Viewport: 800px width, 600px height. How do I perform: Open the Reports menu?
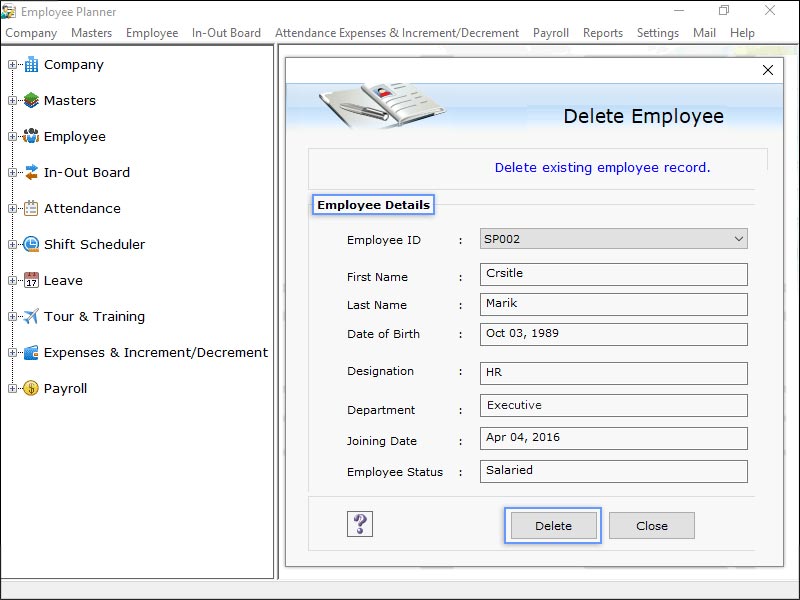click(603, 32)
